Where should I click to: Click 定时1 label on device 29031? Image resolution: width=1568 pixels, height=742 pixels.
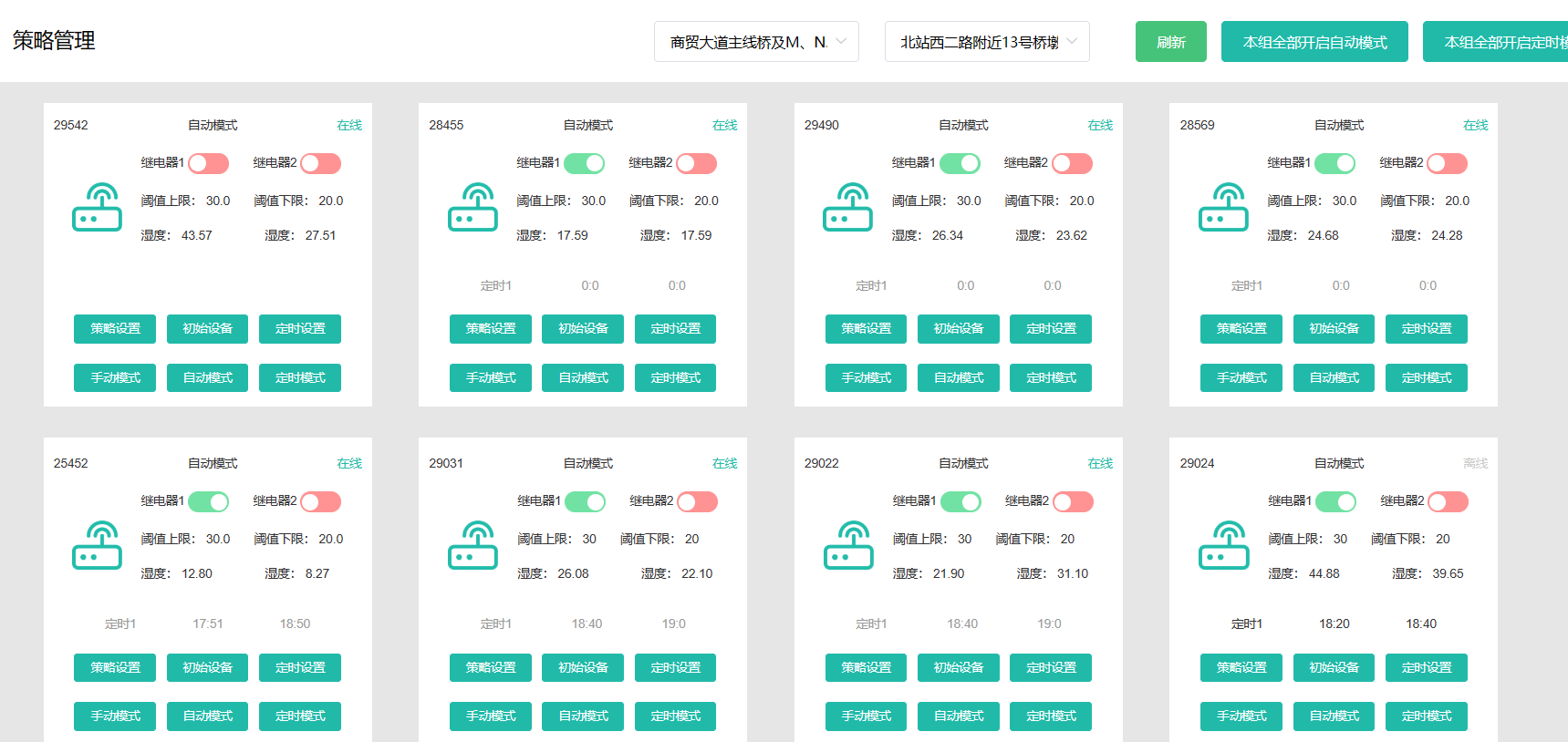496,623
